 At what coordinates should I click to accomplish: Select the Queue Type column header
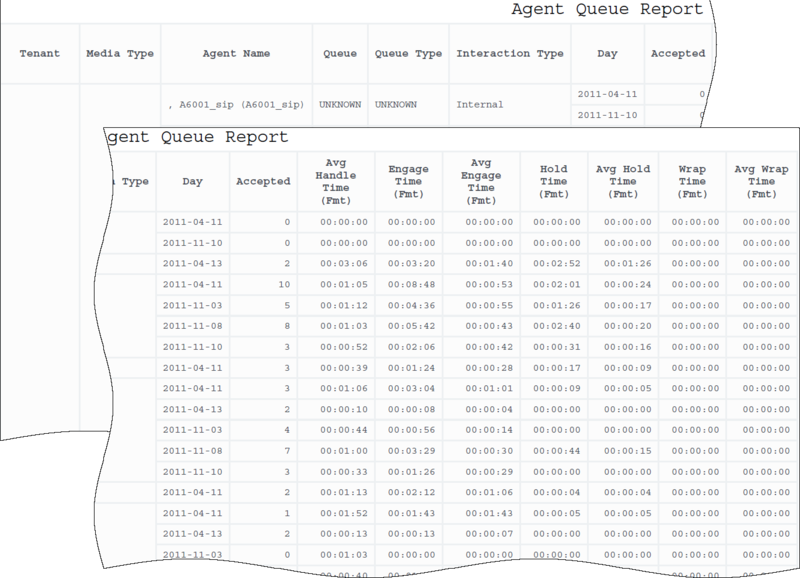(x=406, y=52)
